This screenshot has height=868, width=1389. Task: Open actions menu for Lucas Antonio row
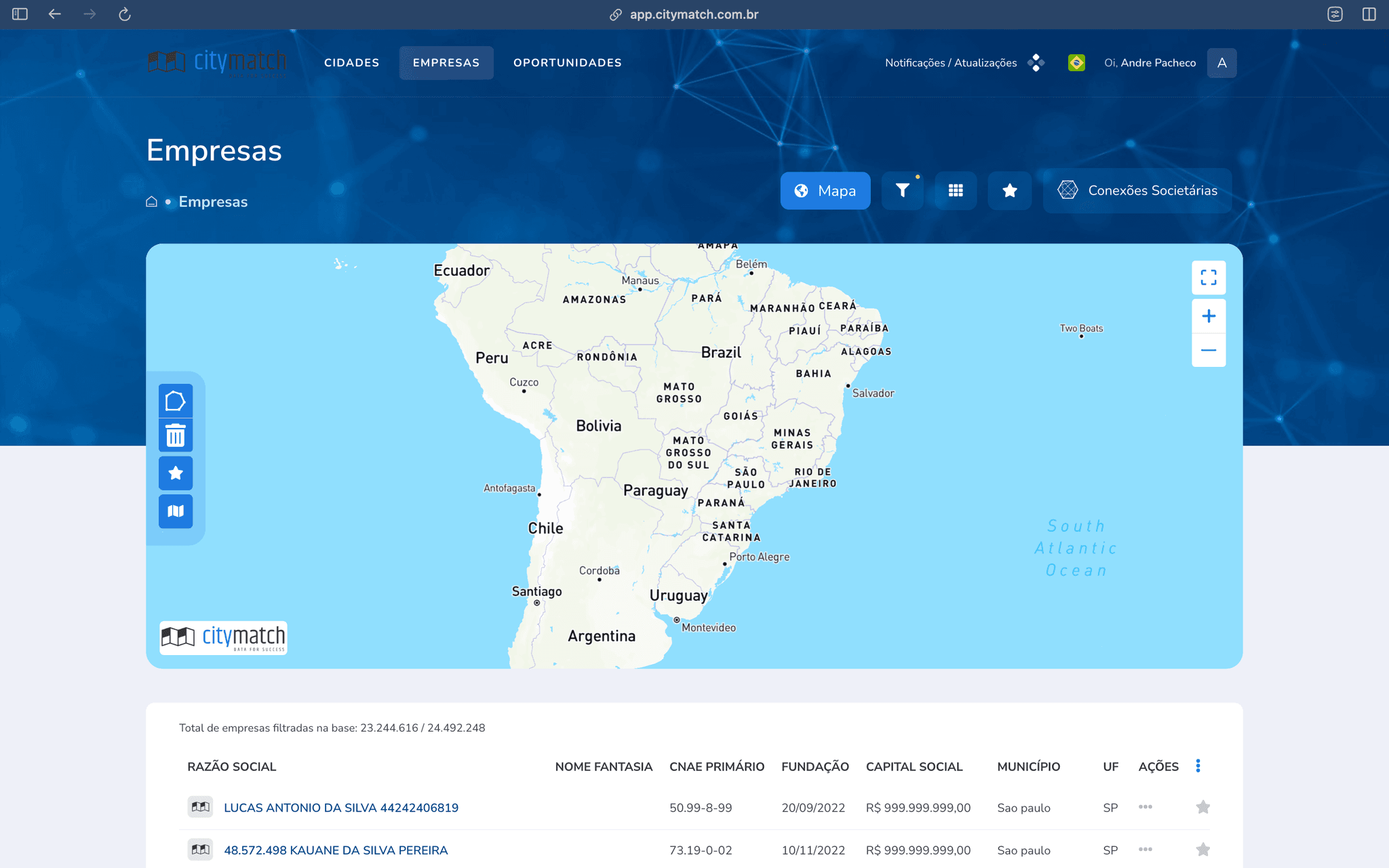1145,807
